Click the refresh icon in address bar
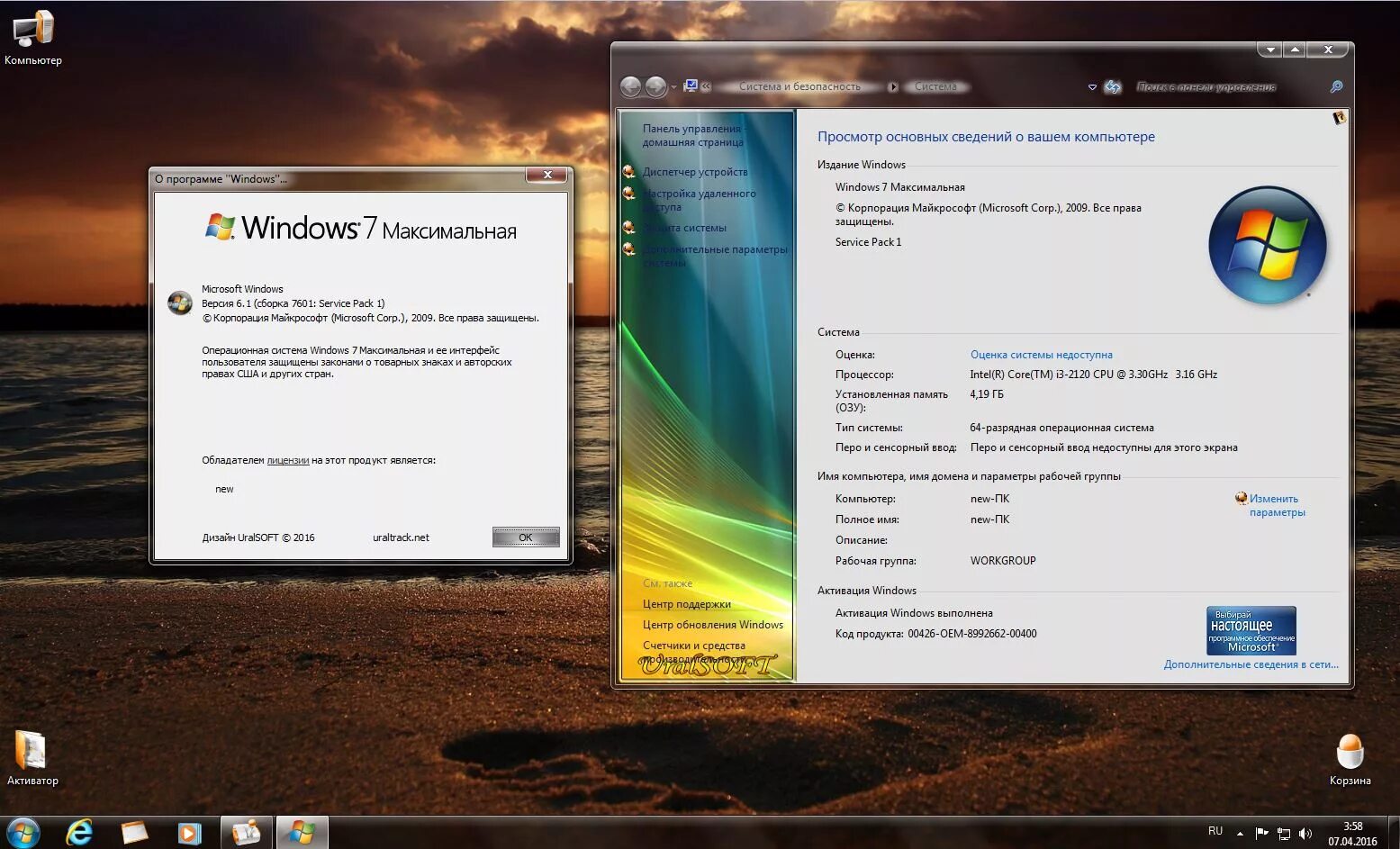Image resolution: width=1400 pixels, height=849 pixels. tap(1113, 86)
